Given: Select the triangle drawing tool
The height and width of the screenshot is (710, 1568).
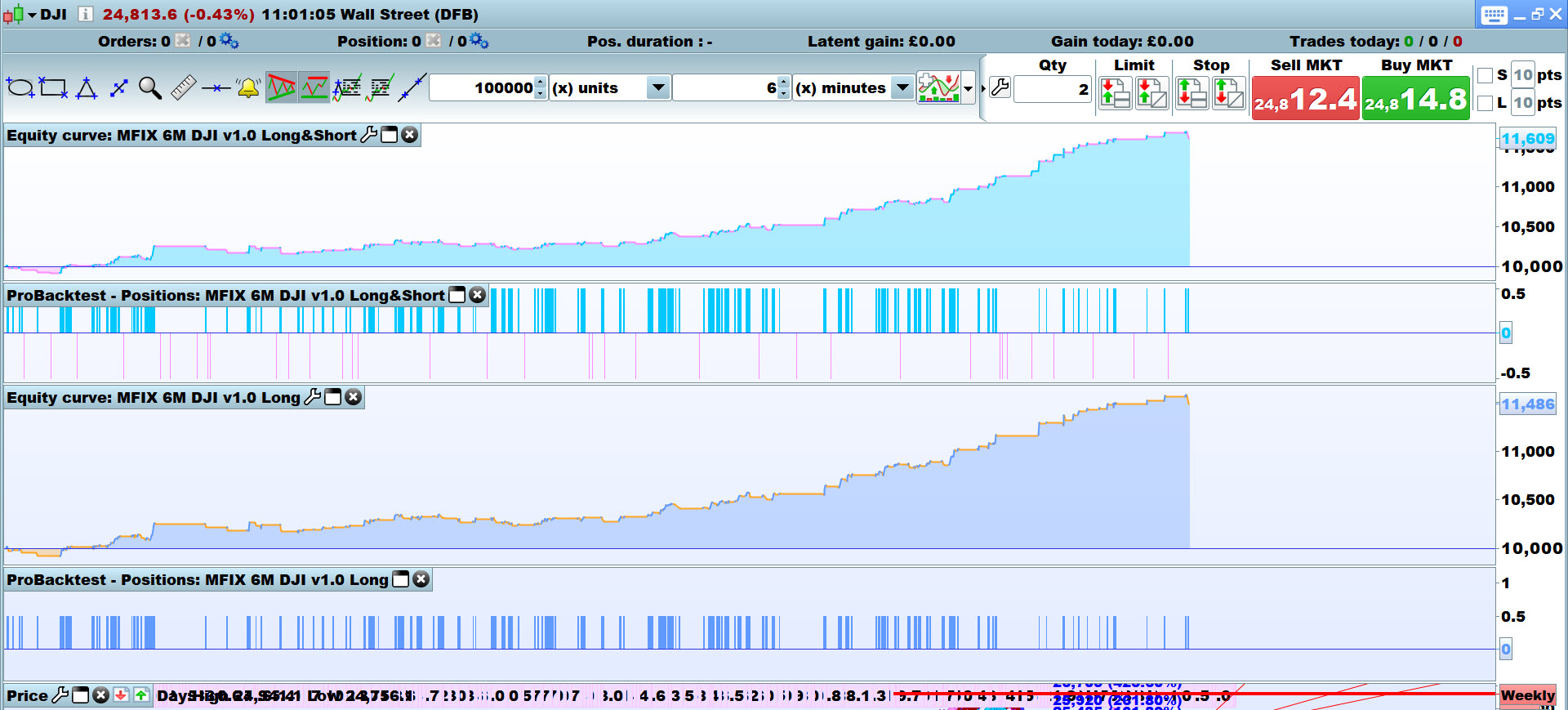Looking at the screenshot, I should pyautogui.click(x=87, y=87).
